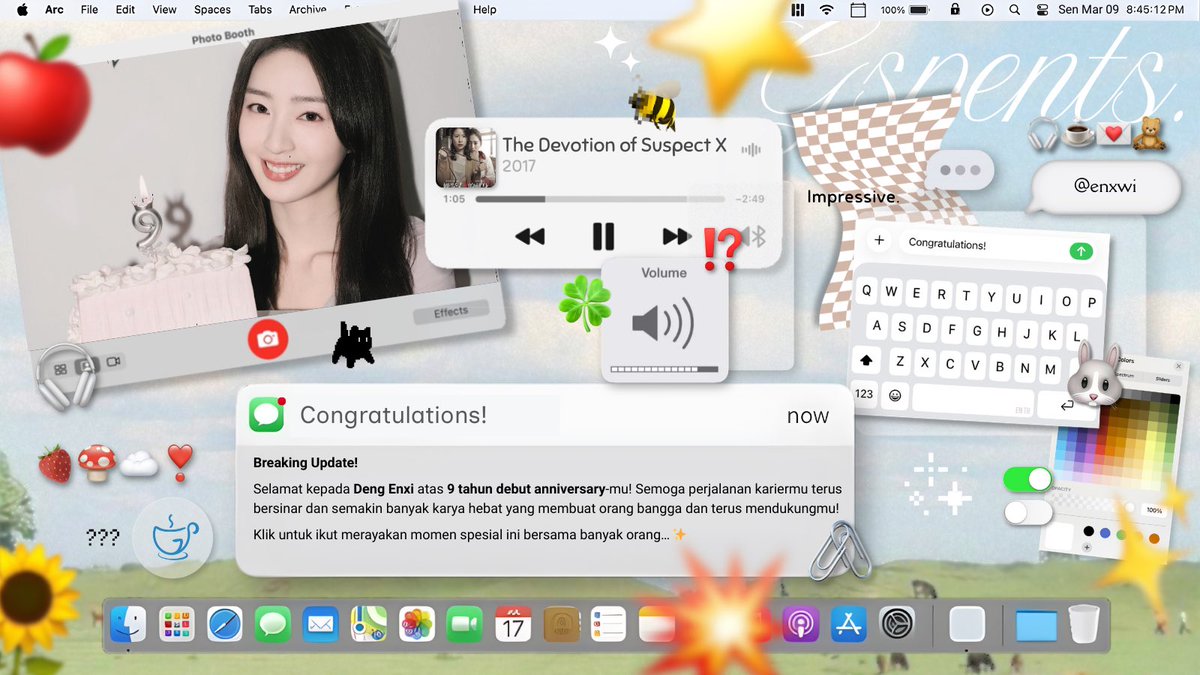Fast-forward the current track

[676, 237]
